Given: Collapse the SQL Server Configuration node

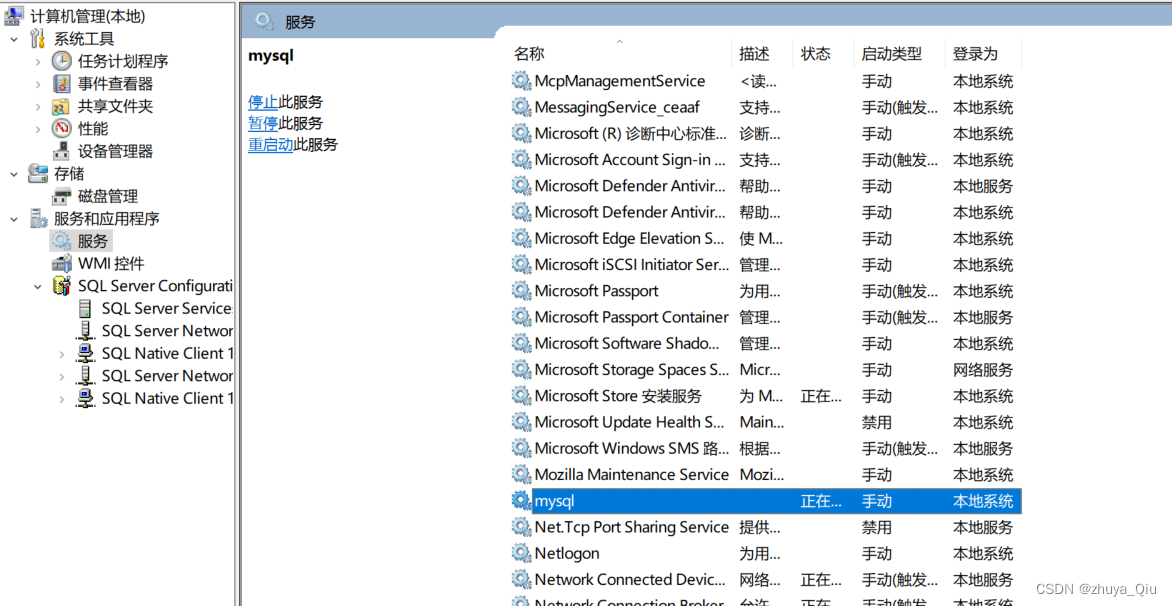Looking at the screenshot, I should click(38, 286).
